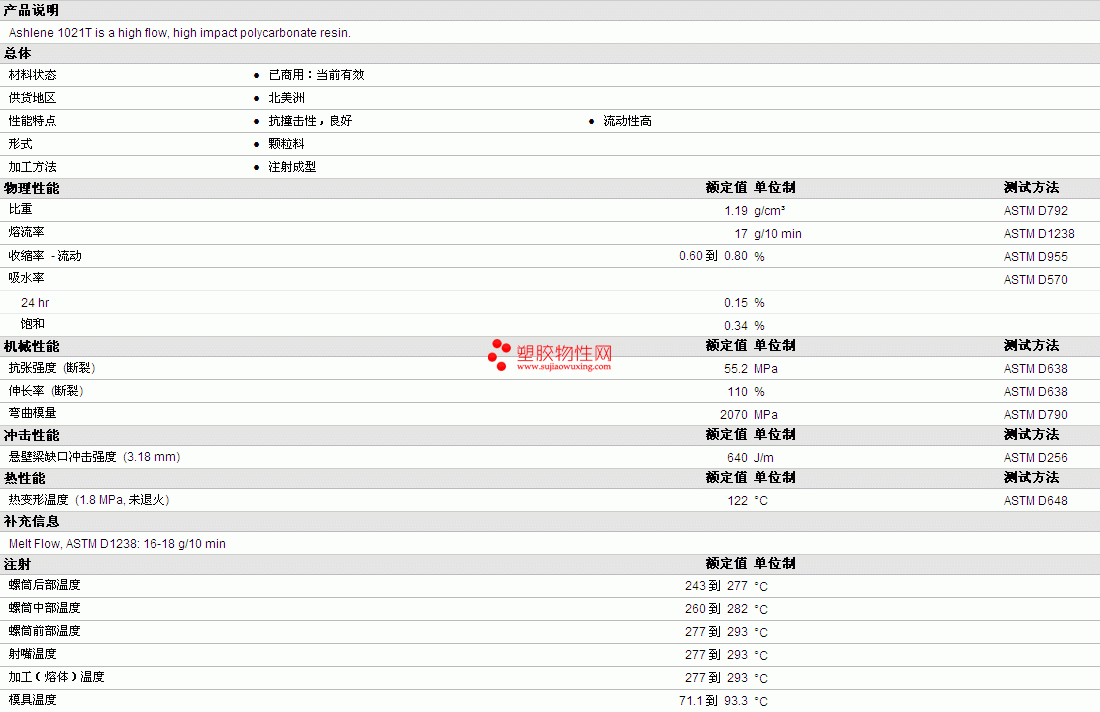The image size is (1100, 712).
Task: Click the test method 'ASTM D792'
Action: [1035, 210]
